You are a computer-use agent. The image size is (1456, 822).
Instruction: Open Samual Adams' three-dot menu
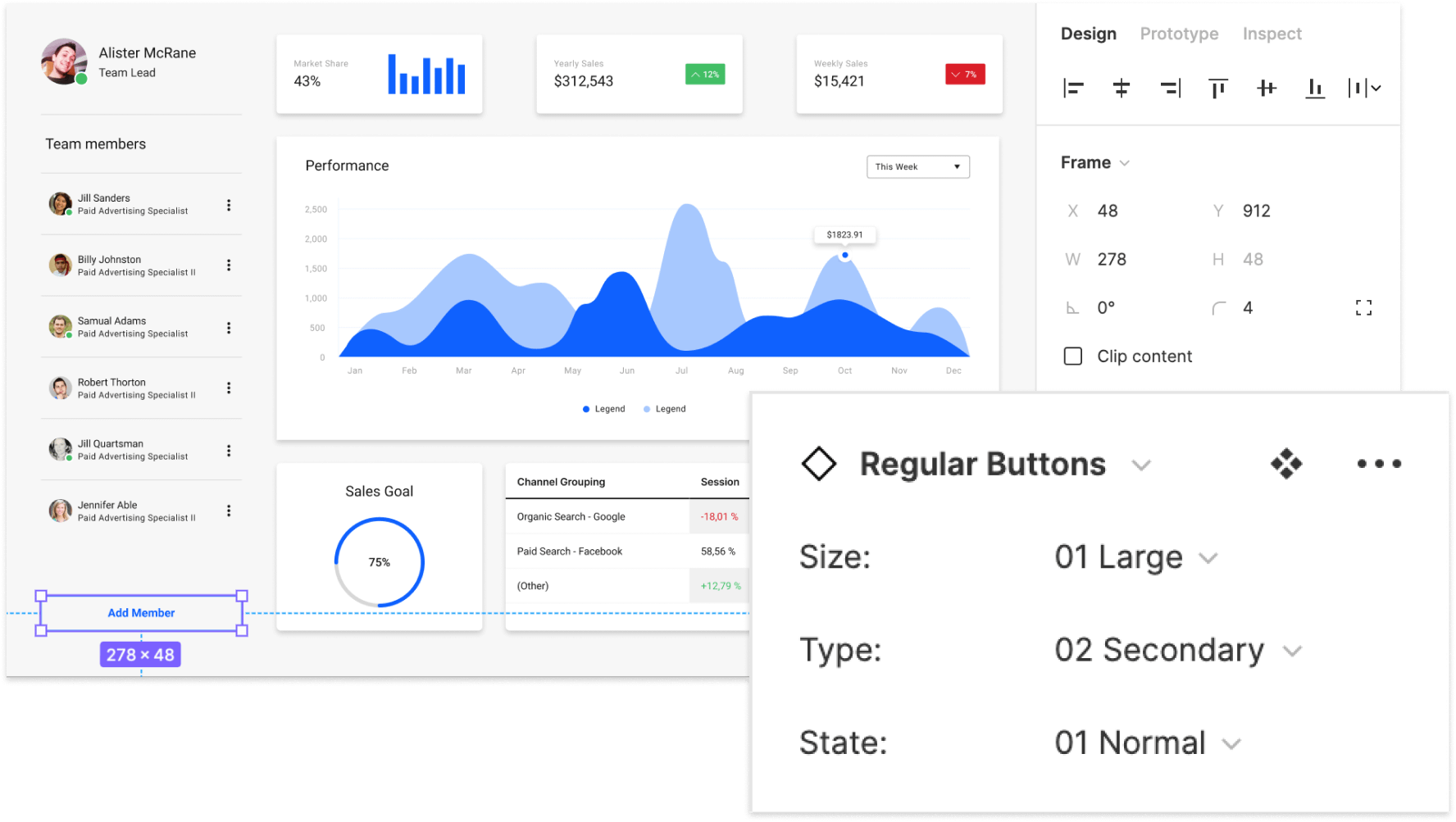[229, 328]
